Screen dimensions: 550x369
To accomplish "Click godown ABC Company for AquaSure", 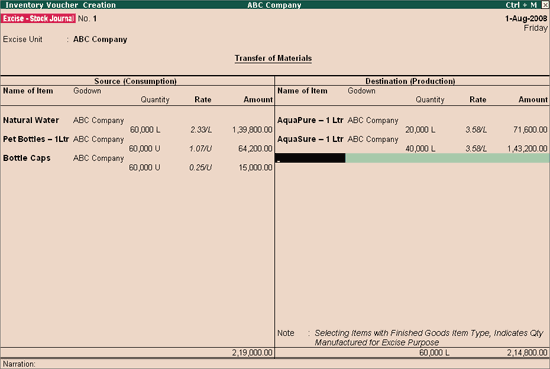I will pos(373,139).
